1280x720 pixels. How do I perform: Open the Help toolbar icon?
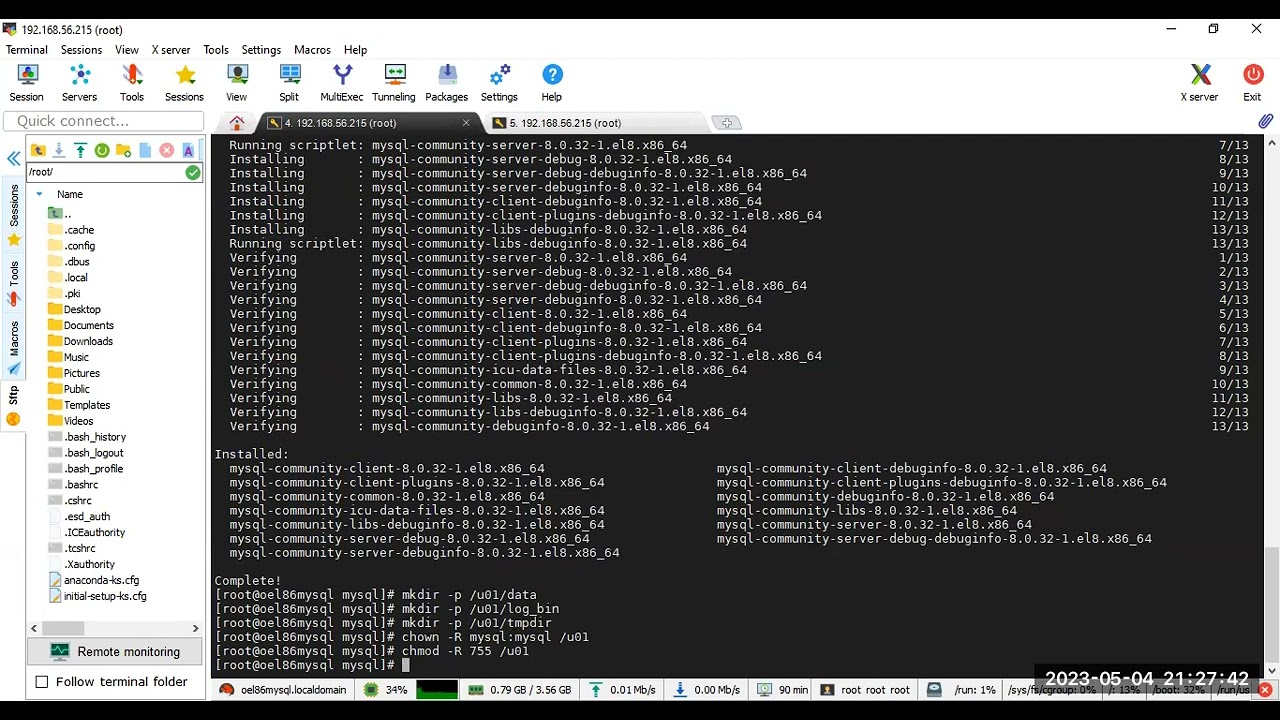pyautogui.click(x=552, y=83)
